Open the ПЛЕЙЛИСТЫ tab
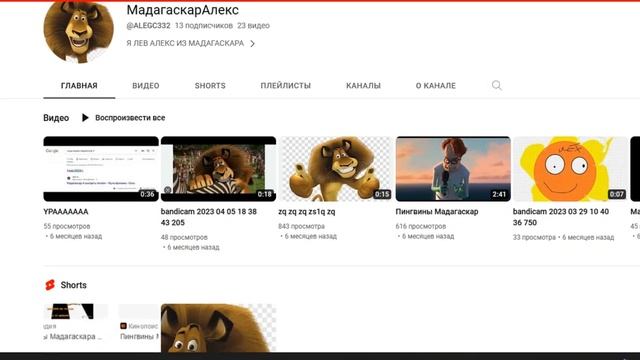Image resolution: width=640 pixels, height=360 pixels. (286, 86)
